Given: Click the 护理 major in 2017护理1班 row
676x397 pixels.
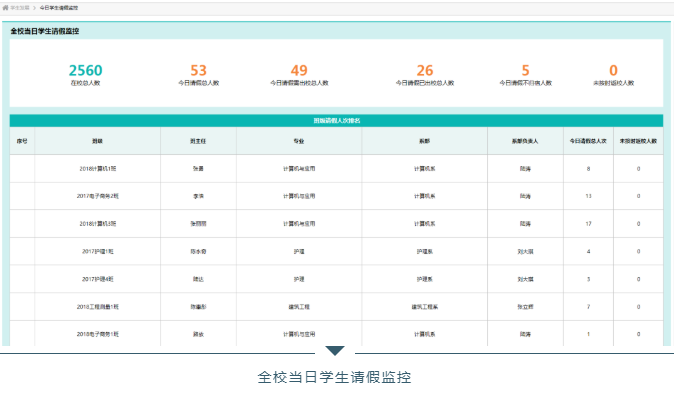Looking at the screenshot, I should point(299,251).
